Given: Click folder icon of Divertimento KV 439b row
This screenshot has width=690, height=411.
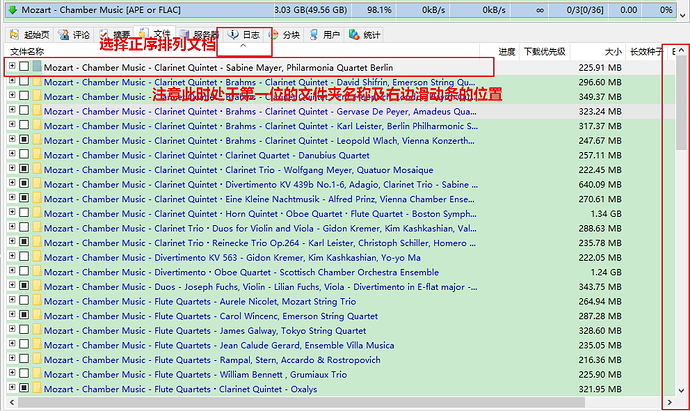Looking at the screenshot, I should (37, 184).
